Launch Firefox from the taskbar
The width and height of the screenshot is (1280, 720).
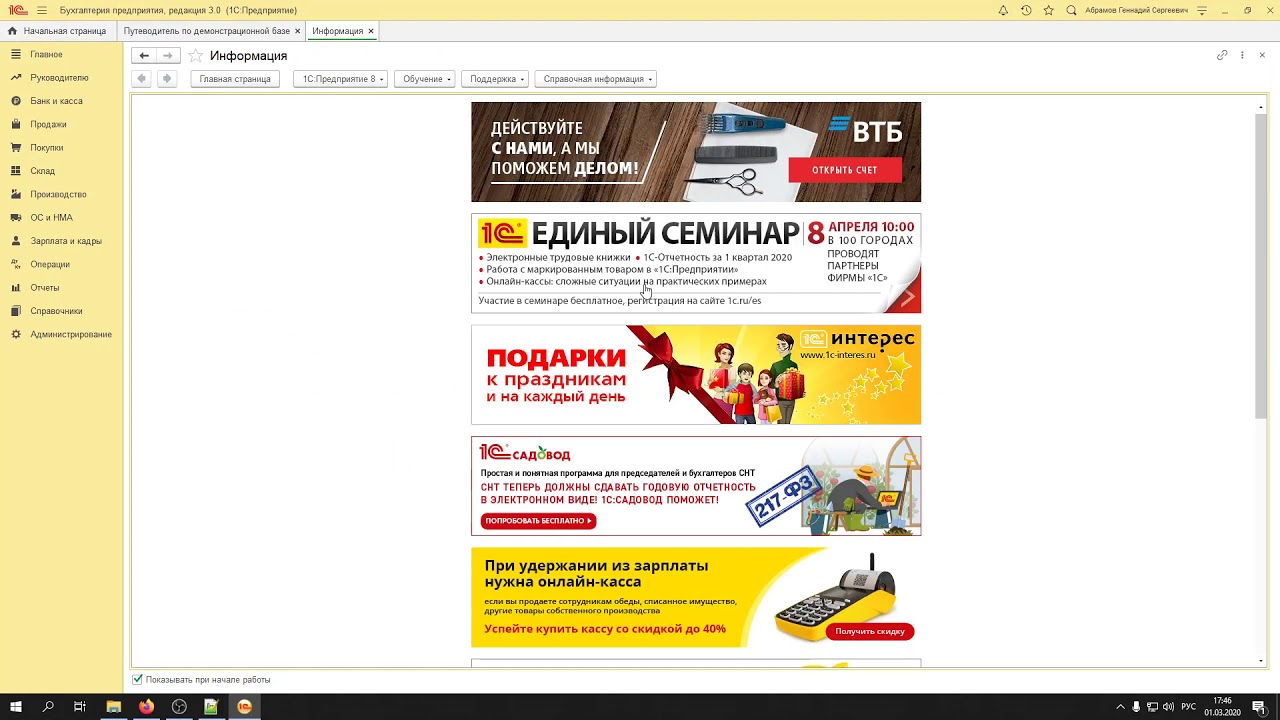(x=146, y=707)
